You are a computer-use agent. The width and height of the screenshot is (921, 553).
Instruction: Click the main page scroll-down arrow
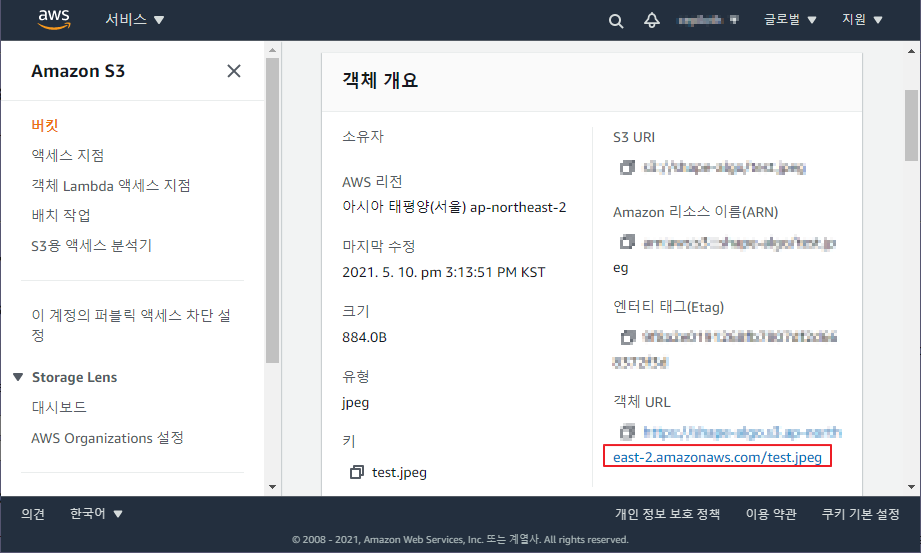(x=911, y=487)
